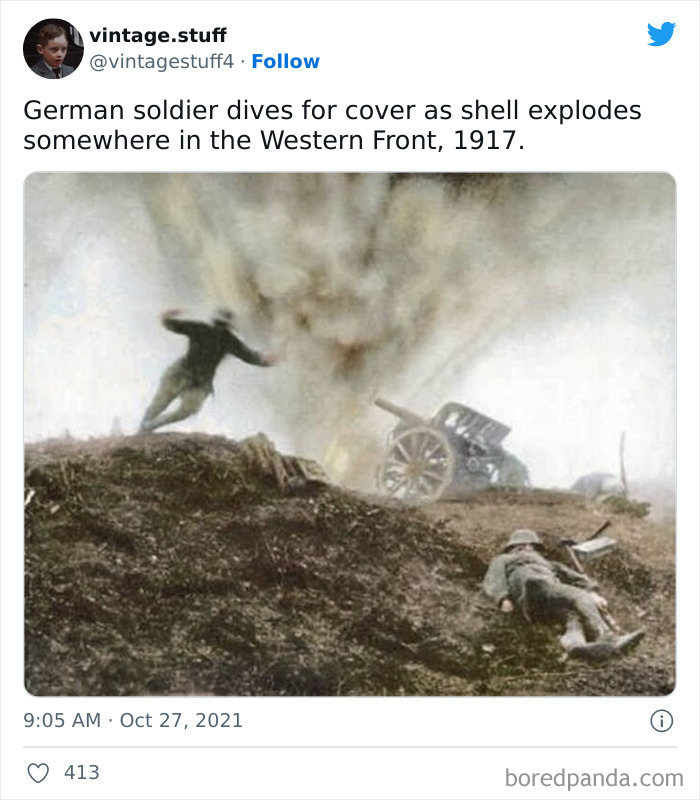Open the tweet info circle icon
Screen dimensions: 700x800
pyautogui.click(x=662, y=721)
